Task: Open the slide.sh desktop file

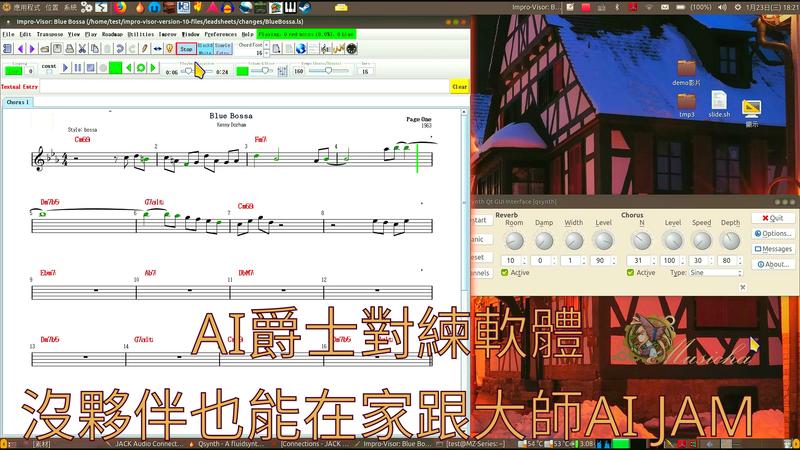Action: point(719,104)
